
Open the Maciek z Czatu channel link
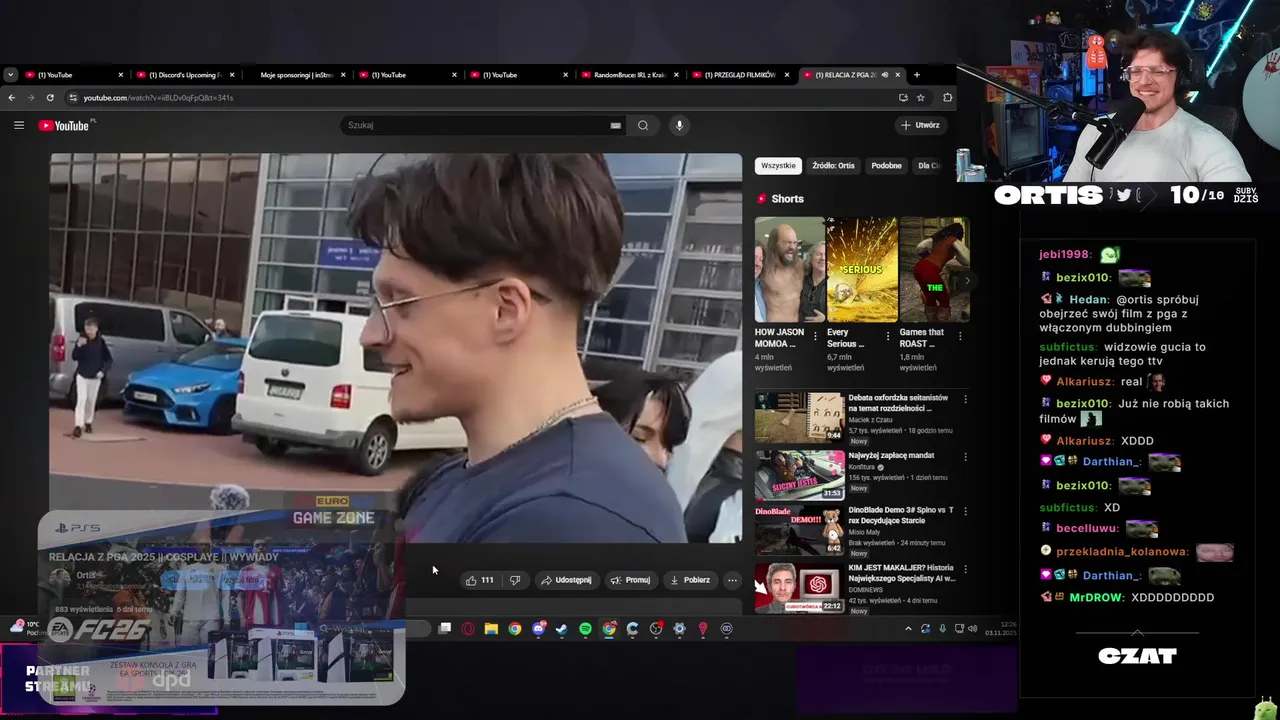tap(870, 420)
